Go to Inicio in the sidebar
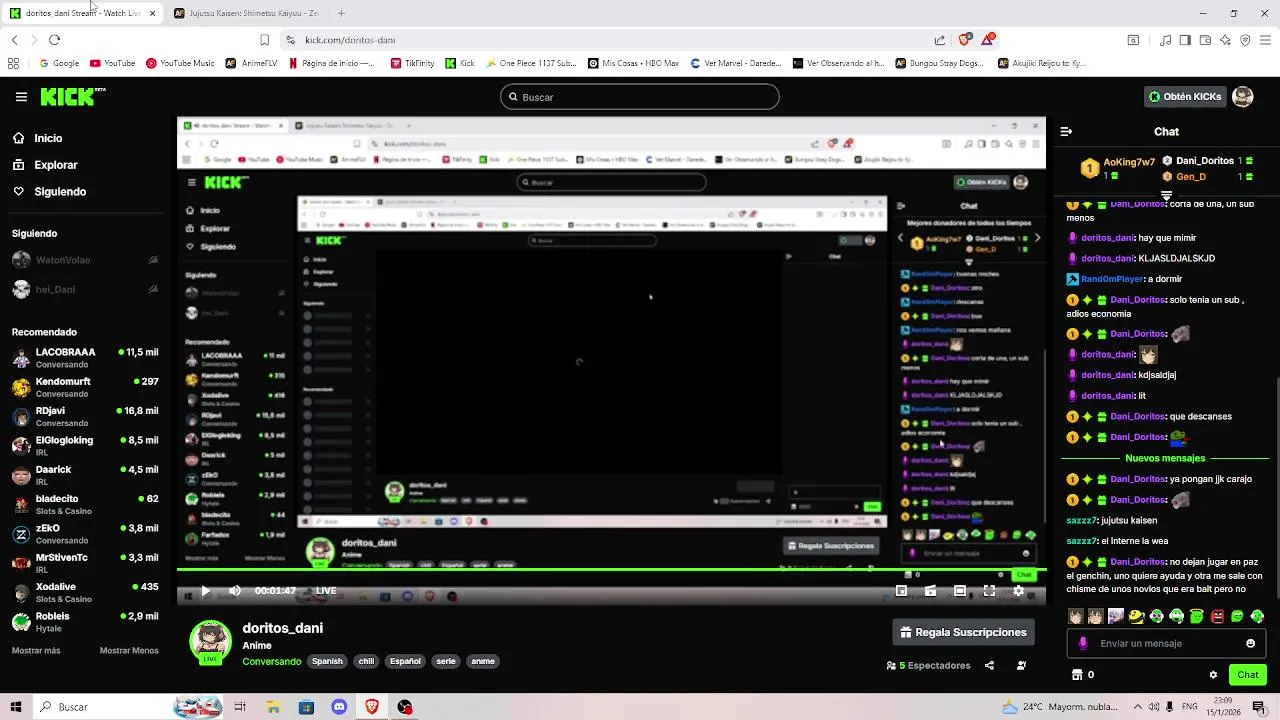The image size is (1280, 720). click(48, 138)
